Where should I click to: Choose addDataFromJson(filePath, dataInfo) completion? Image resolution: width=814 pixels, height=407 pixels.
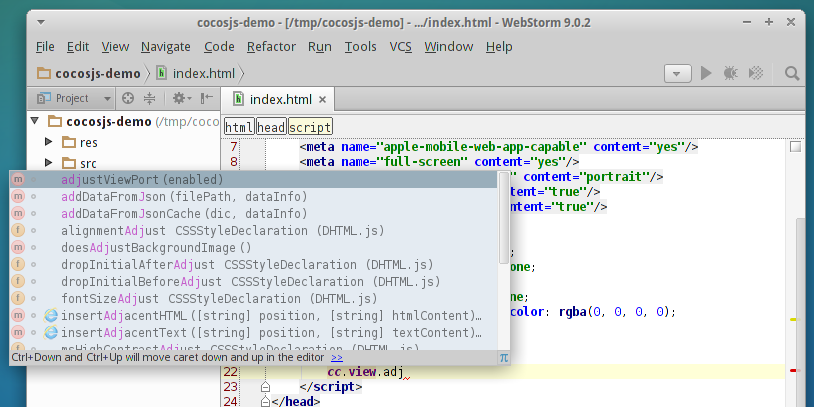pyautogui.click(x=253, y=197)
